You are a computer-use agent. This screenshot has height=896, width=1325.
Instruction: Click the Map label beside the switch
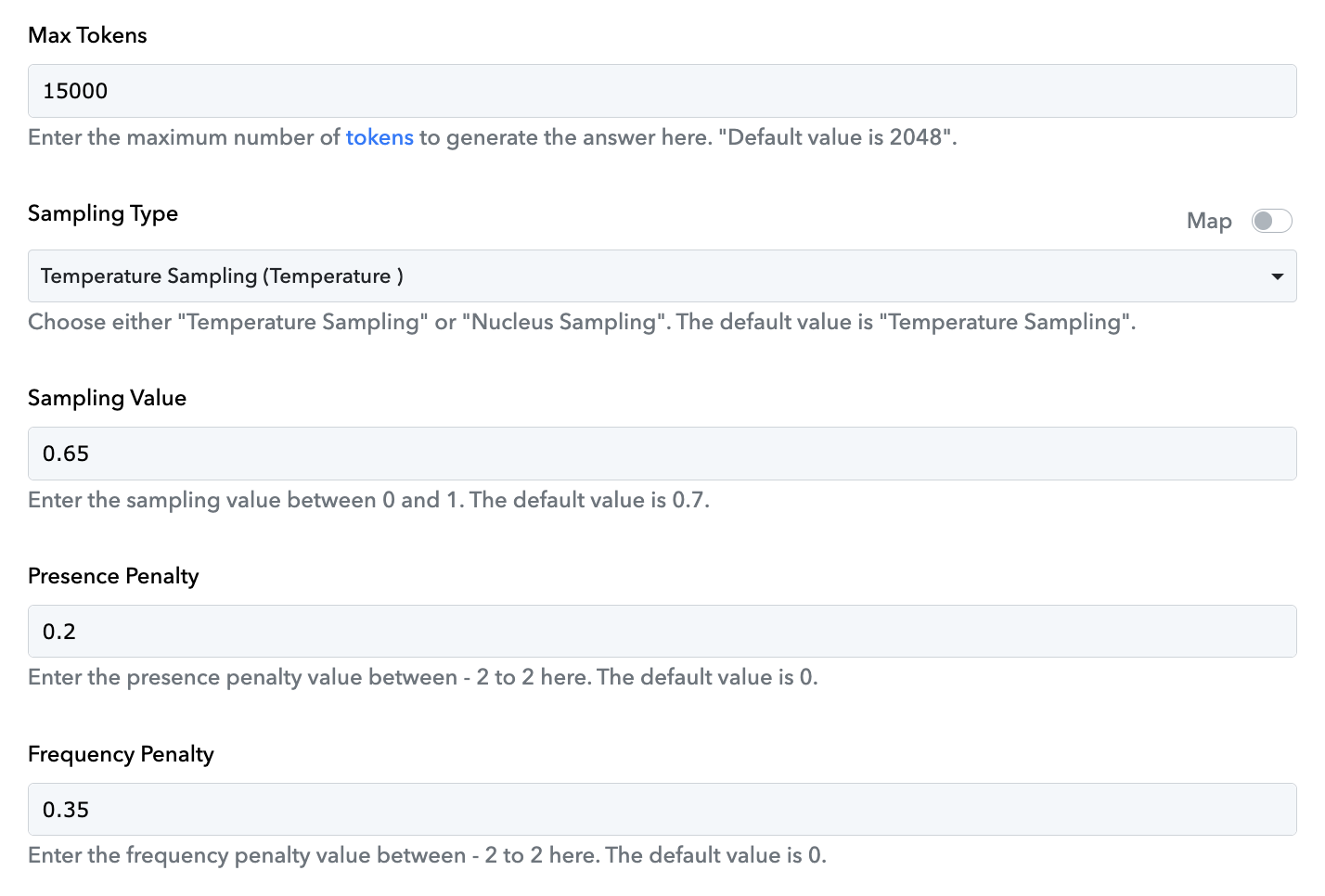tap(1209, 221)
